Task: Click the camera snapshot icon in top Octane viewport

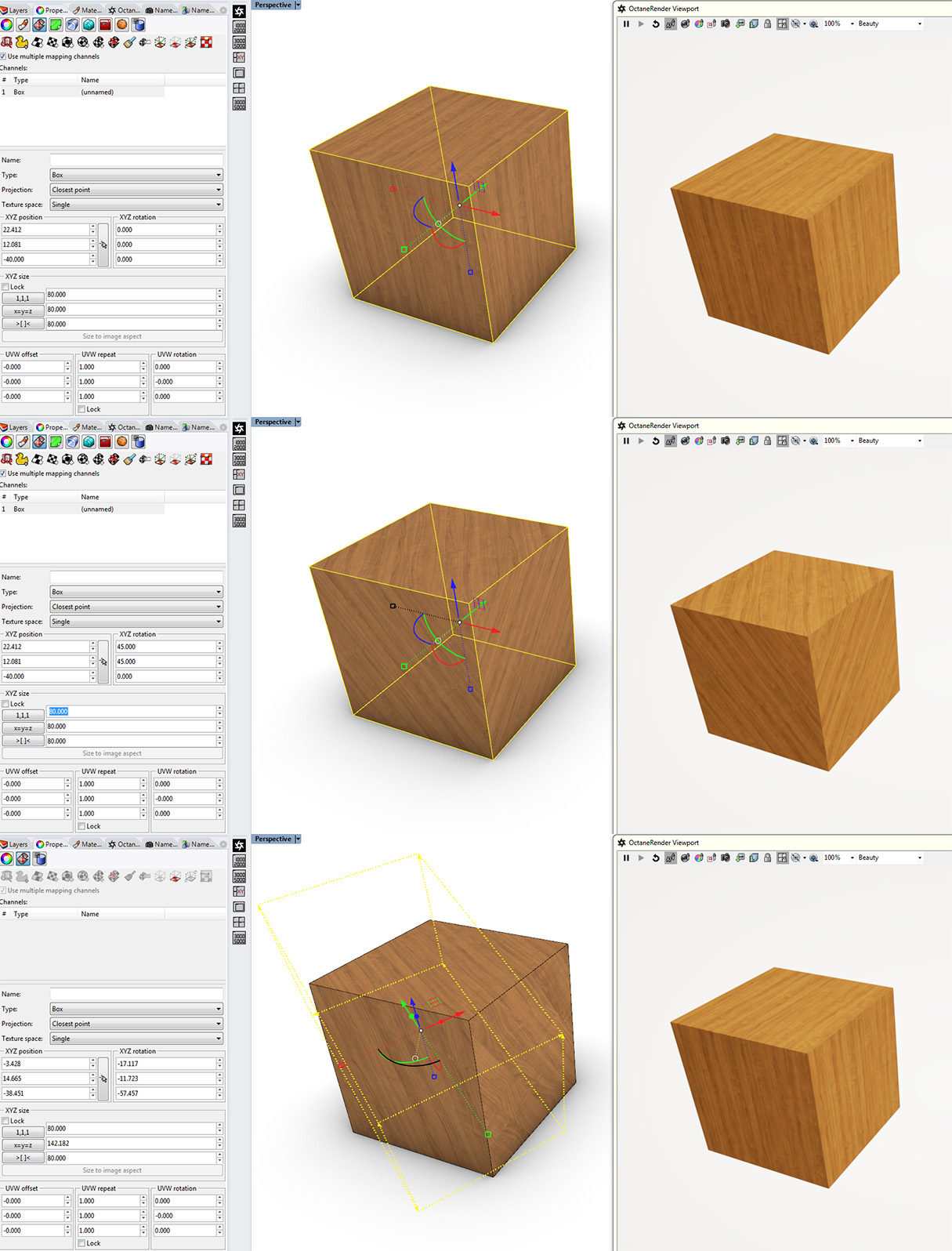Action: pyautogui.click(x=726, y=24)
